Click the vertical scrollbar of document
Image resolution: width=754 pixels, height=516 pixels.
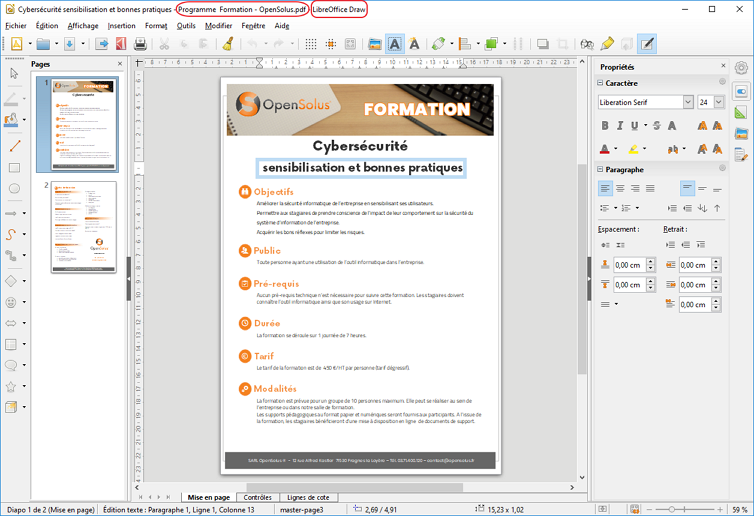[x=582, y=269]
